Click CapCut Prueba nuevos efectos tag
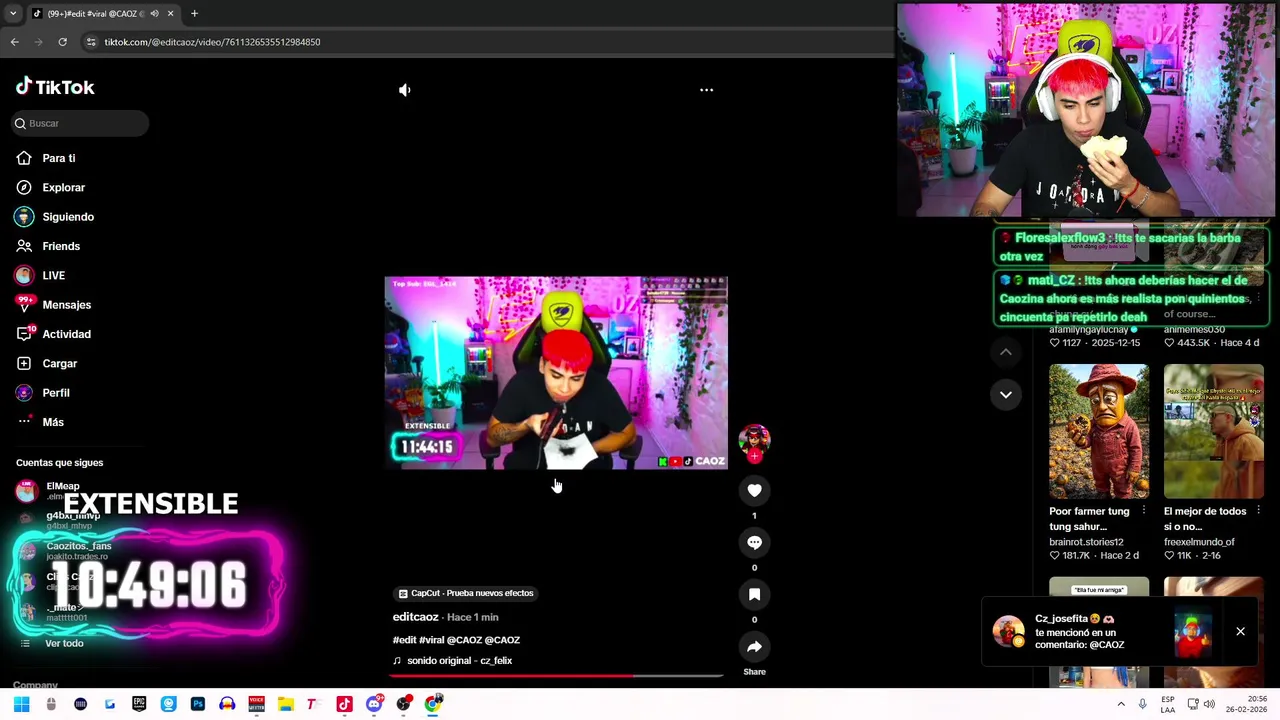 pos(466,593)
